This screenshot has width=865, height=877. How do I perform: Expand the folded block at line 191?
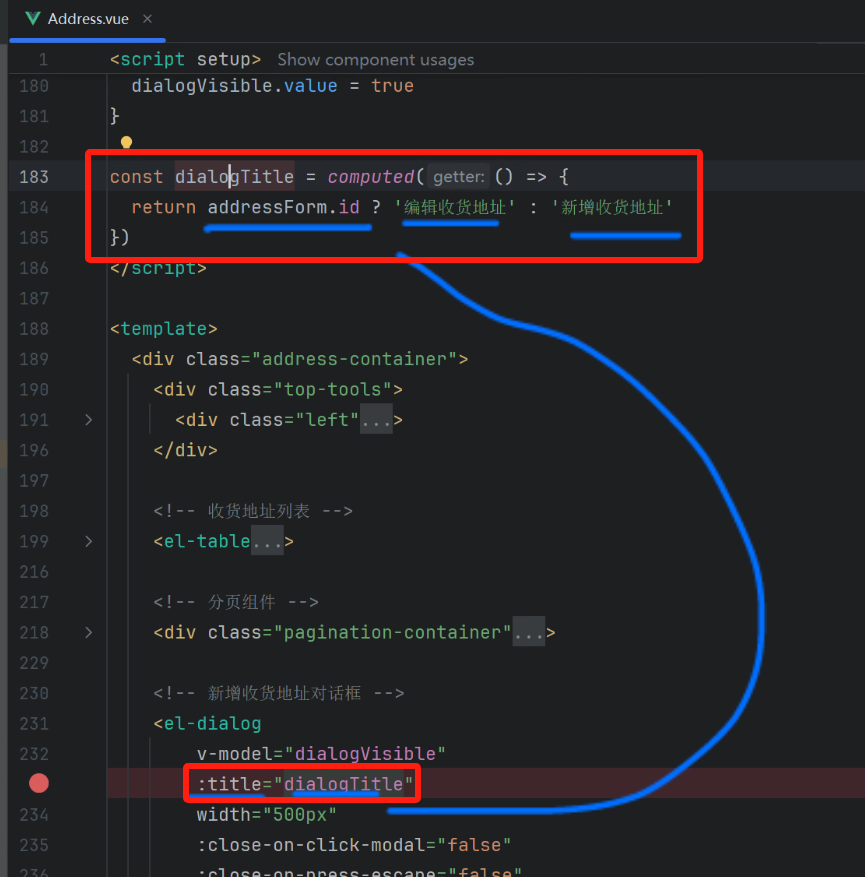click(88, 420)
